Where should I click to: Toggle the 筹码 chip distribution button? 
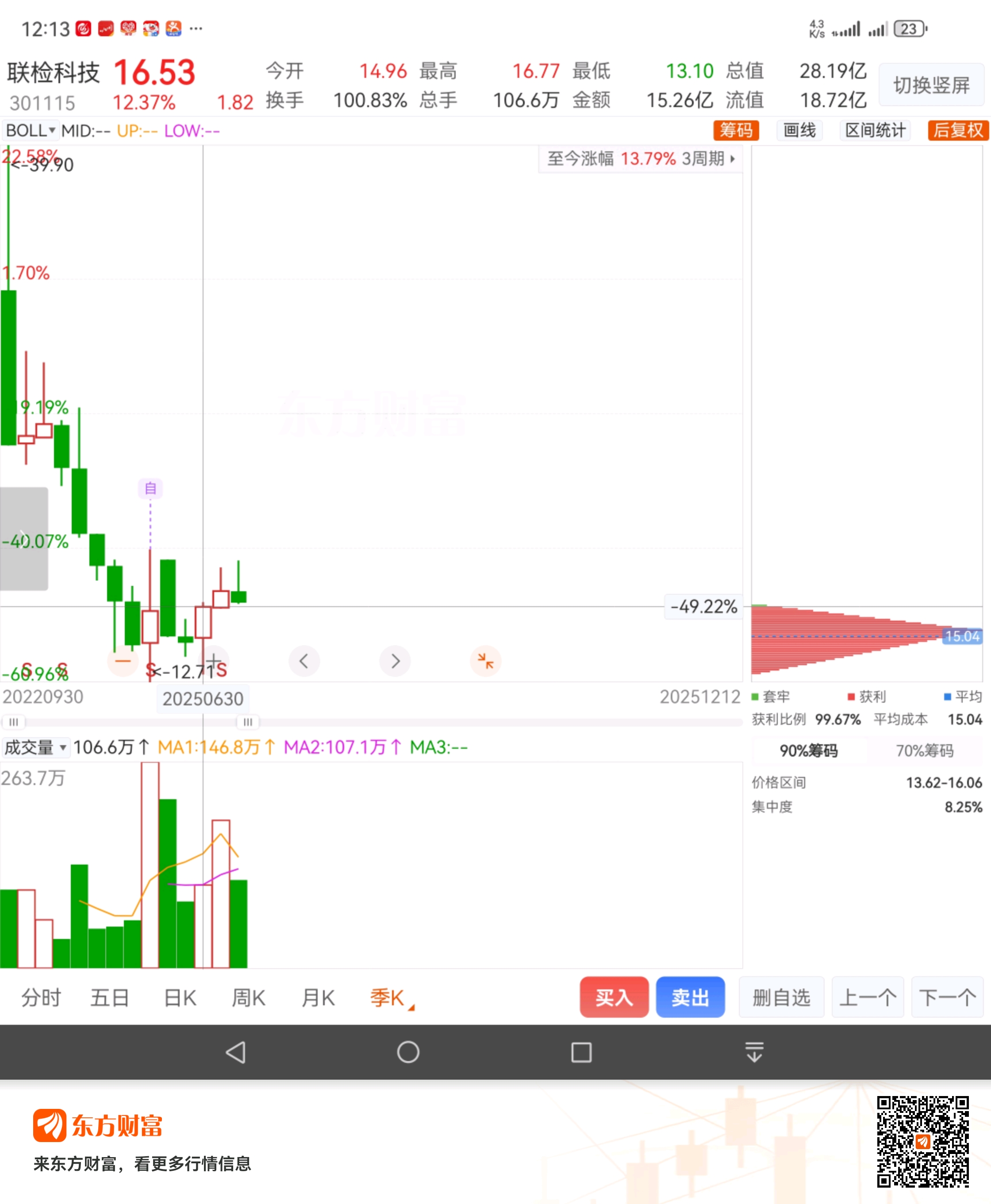pos(736,131)
